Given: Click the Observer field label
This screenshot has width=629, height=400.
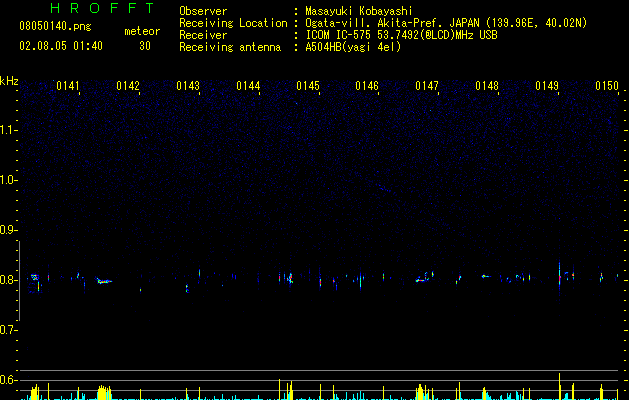Looking at the screenshot, I should pyautogui.click(x=203, y=11).
